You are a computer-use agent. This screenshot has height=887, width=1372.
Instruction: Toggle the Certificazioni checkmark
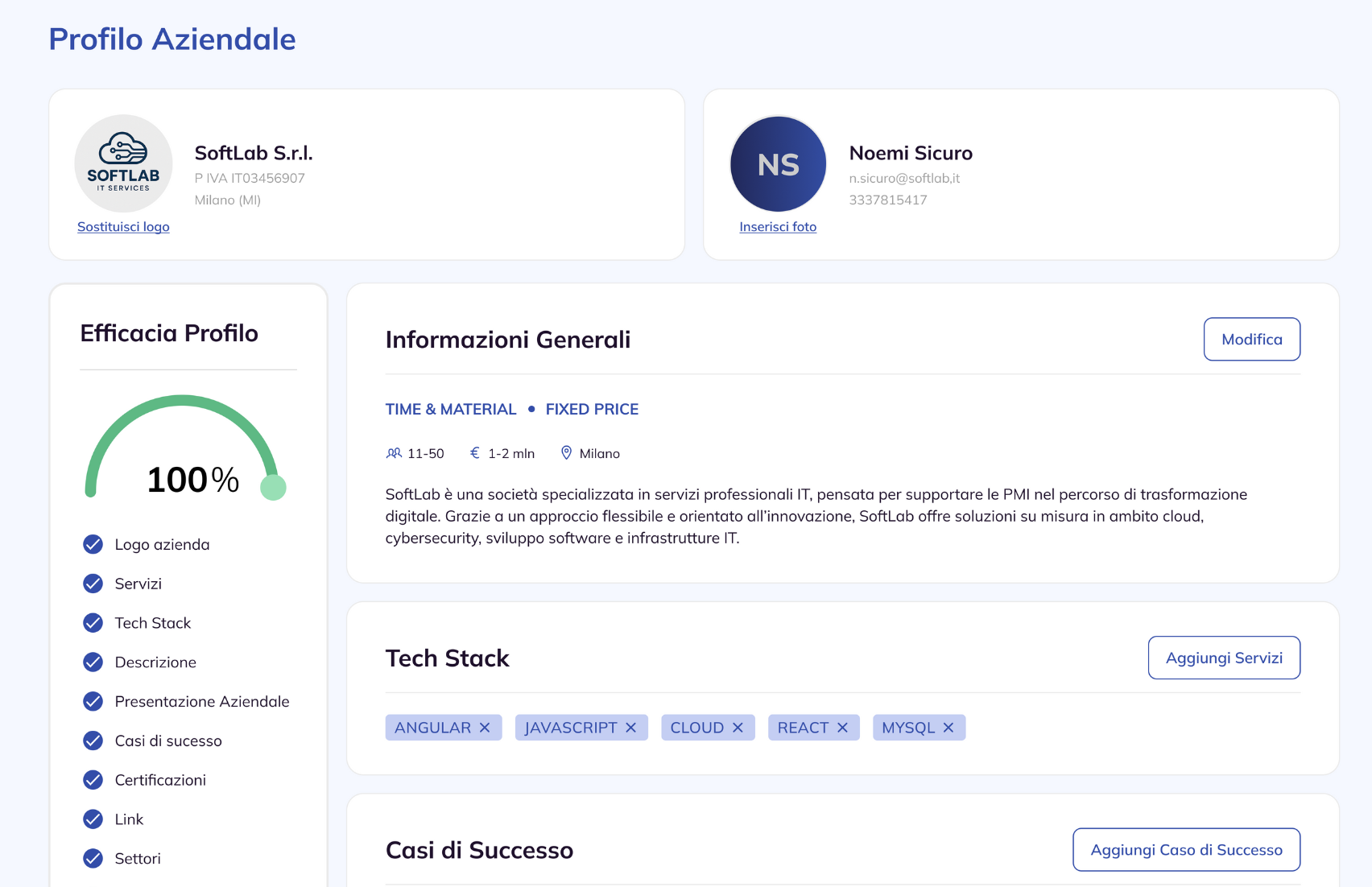[93, 780]
